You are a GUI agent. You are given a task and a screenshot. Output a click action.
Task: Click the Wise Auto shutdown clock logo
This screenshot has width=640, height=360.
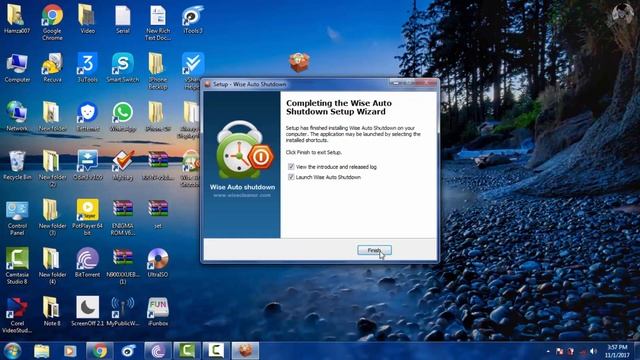[245, 150]
